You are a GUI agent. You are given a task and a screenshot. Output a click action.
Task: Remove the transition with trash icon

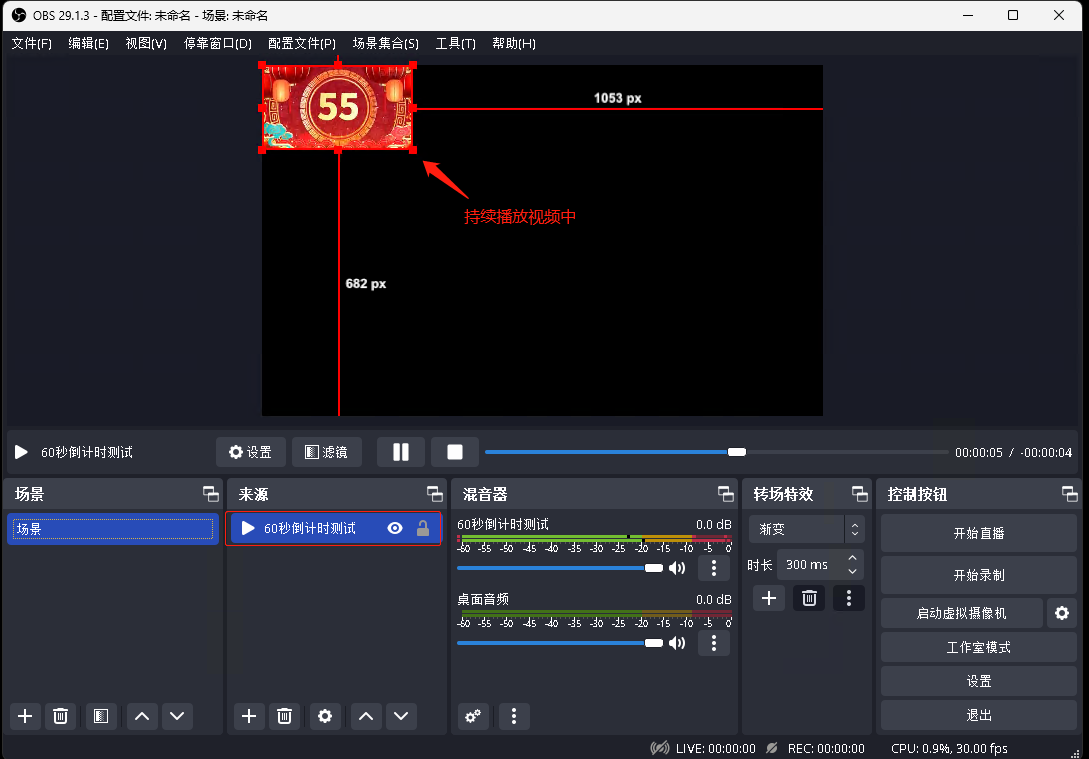809,598
